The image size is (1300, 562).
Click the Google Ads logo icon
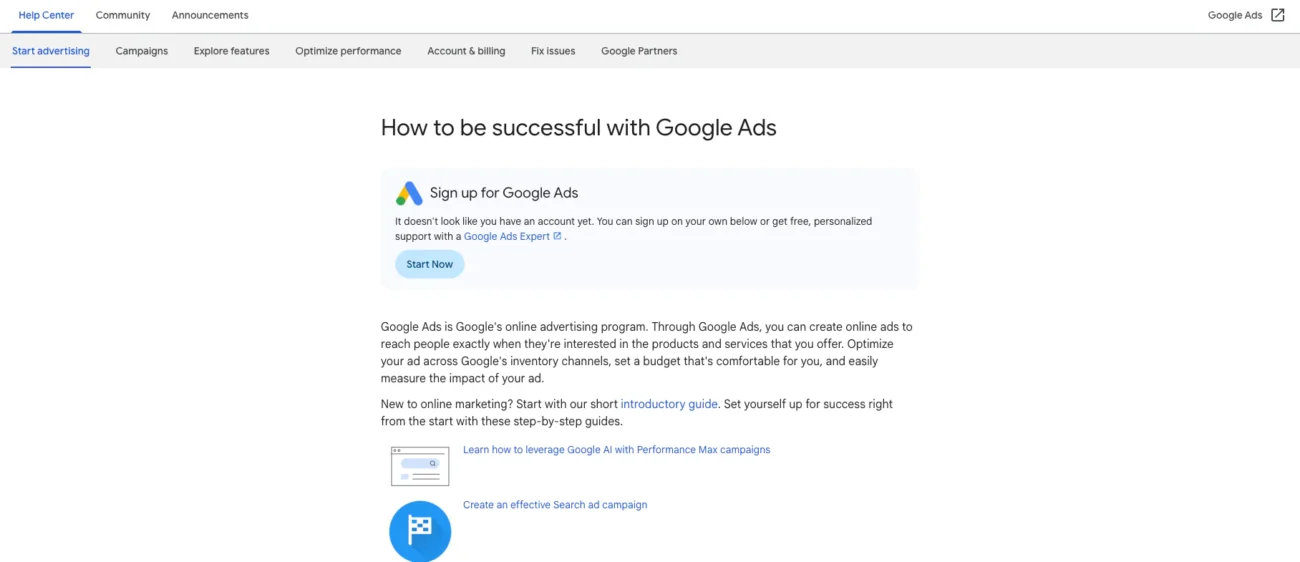[x=409, y=193]
